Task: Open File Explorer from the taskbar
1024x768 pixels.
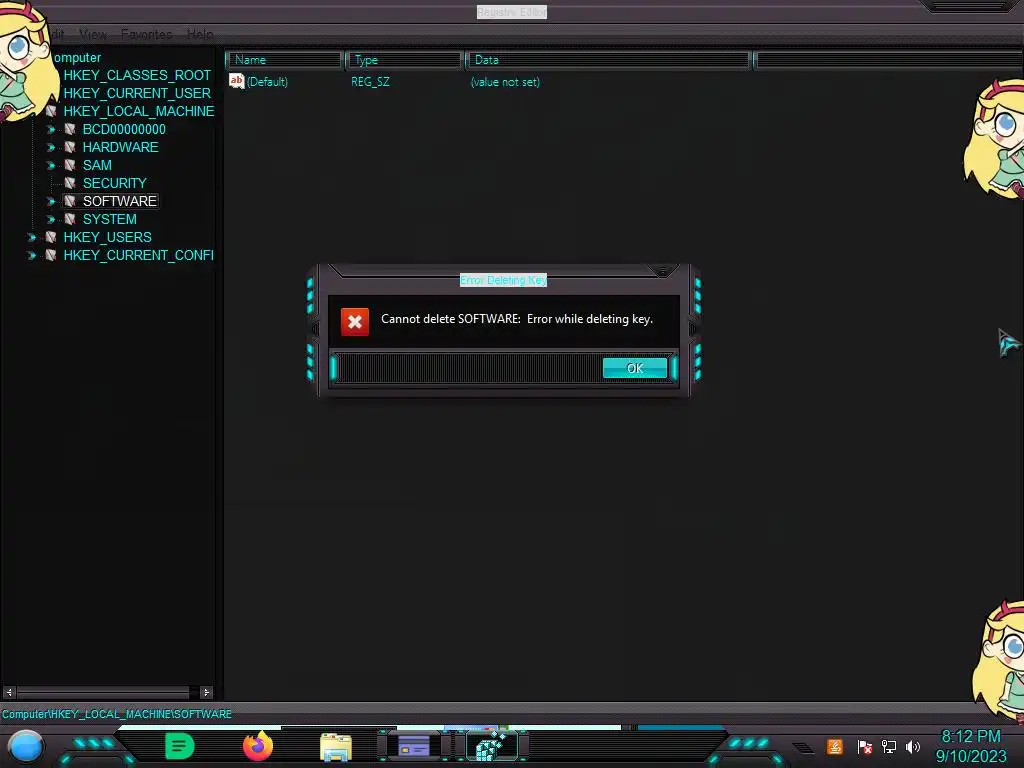Action: (x=336, y=747)
